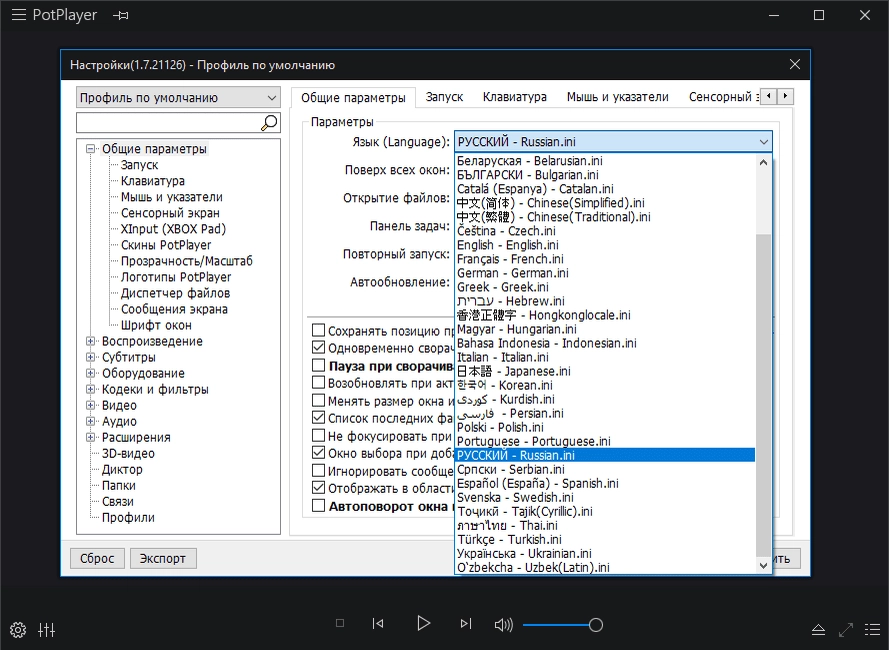Click the settings search input field
Image resolution: width=889 pixels, height=650 pixels.
[168, 123]
